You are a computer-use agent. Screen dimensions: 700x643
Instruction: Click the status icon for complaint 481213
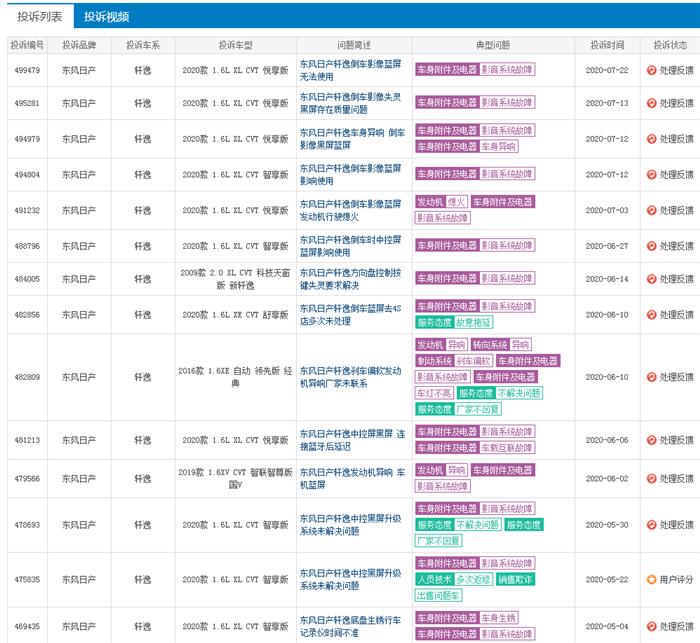click(x=651, y=440)
